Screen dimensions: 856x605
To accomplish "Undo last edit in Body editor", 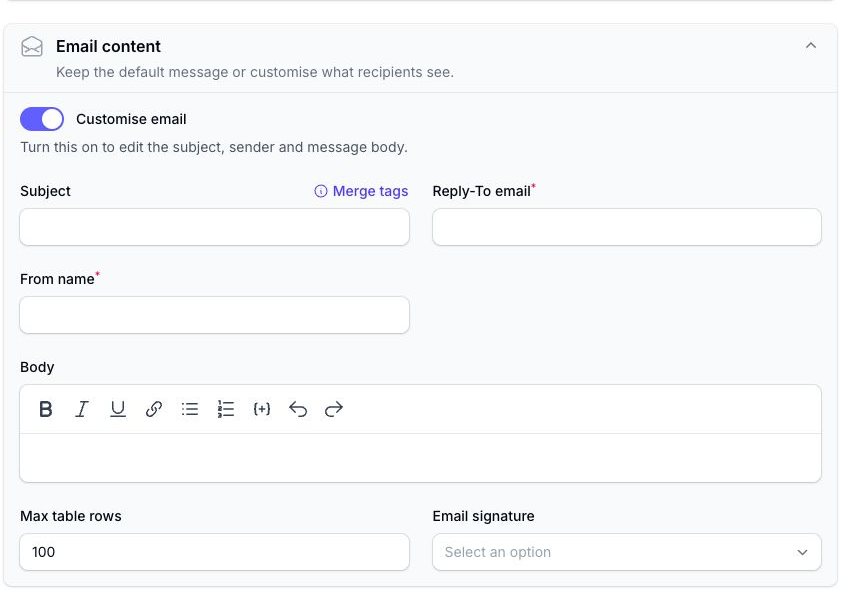I will (298, 409).
